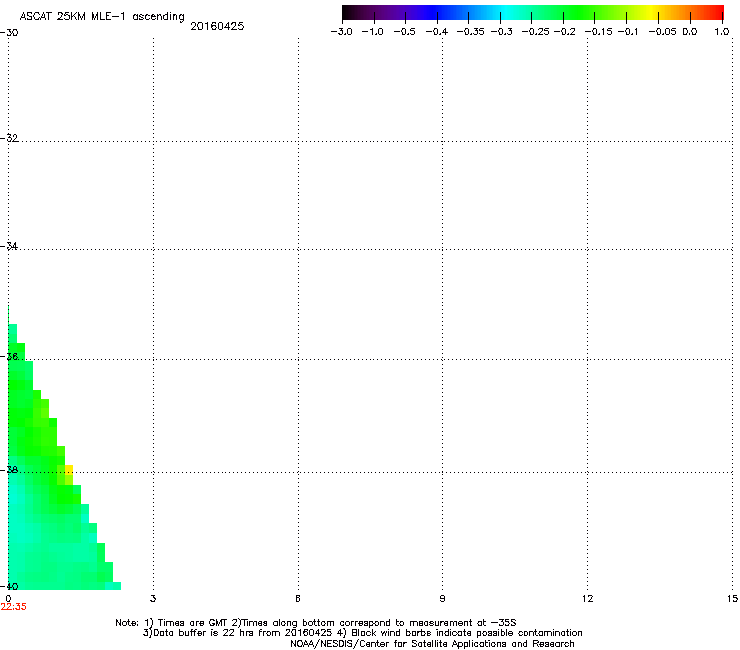
Task: Click the colorbar label -1.0
Action: tap(372, 32)
